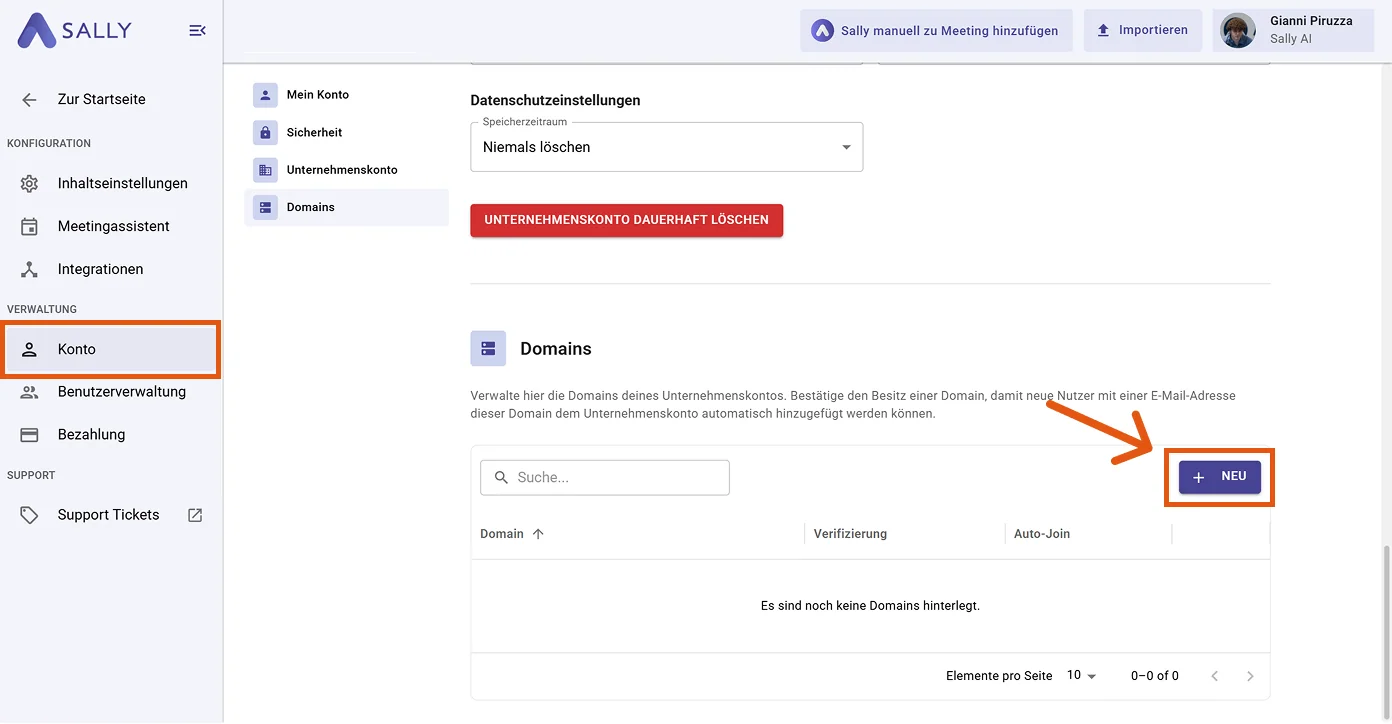The height and width of the screenshot is (724, 1392).
Task: Click the Importieren button
Action: click(1142, 31)
